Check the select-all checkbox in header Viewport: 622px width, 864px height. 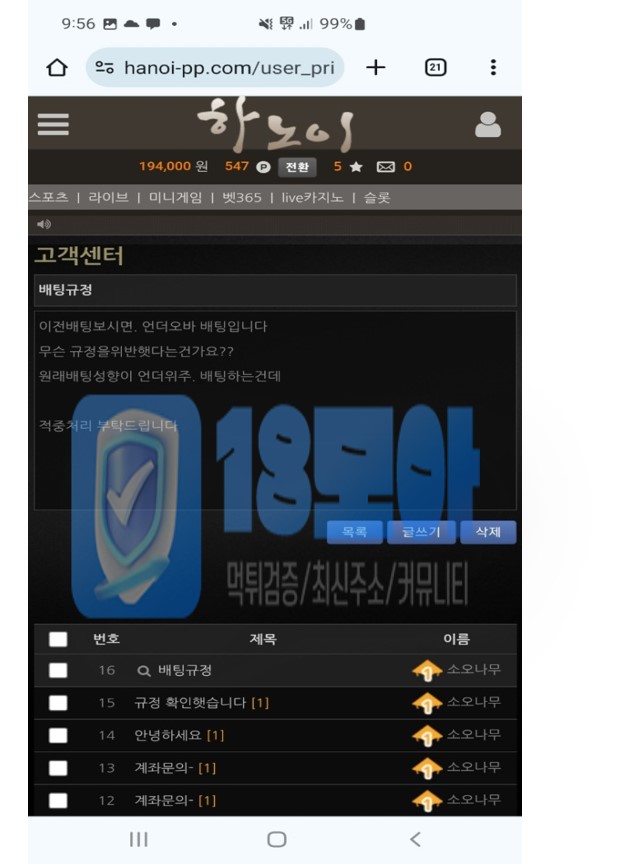click(x=58, y=639)
